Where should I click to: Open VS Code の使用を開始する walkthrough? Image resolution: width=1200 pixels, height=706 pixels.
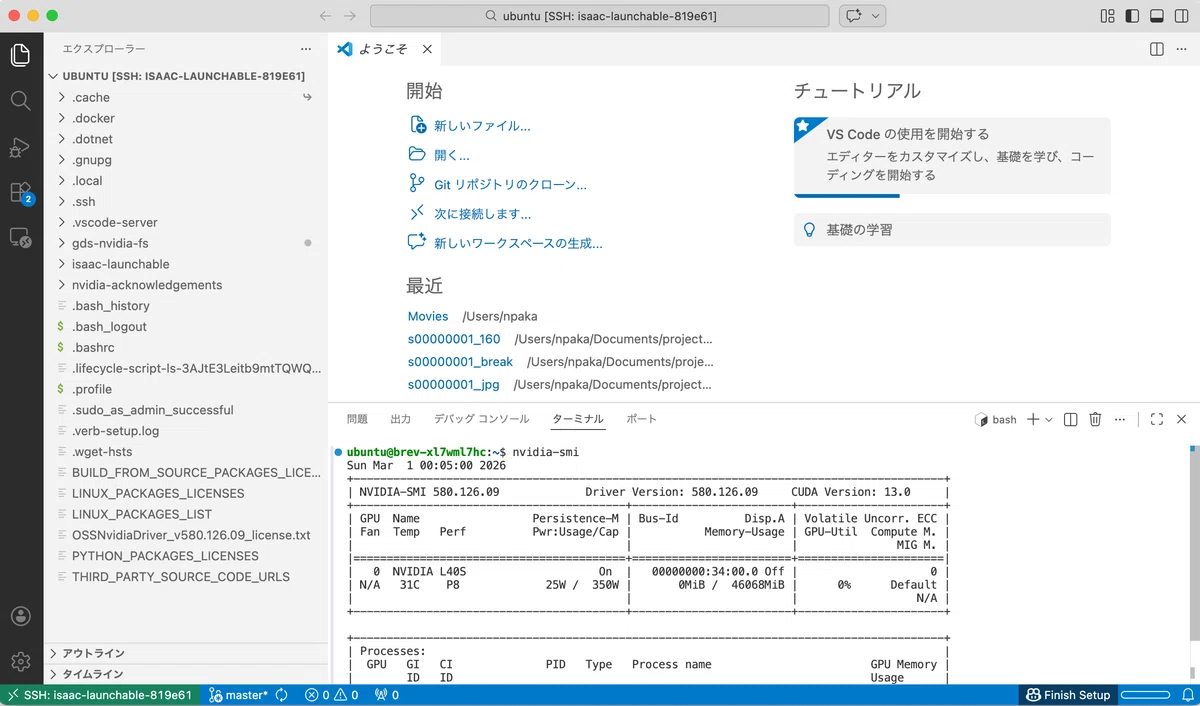pyautogui.click(x=952, y=156)
